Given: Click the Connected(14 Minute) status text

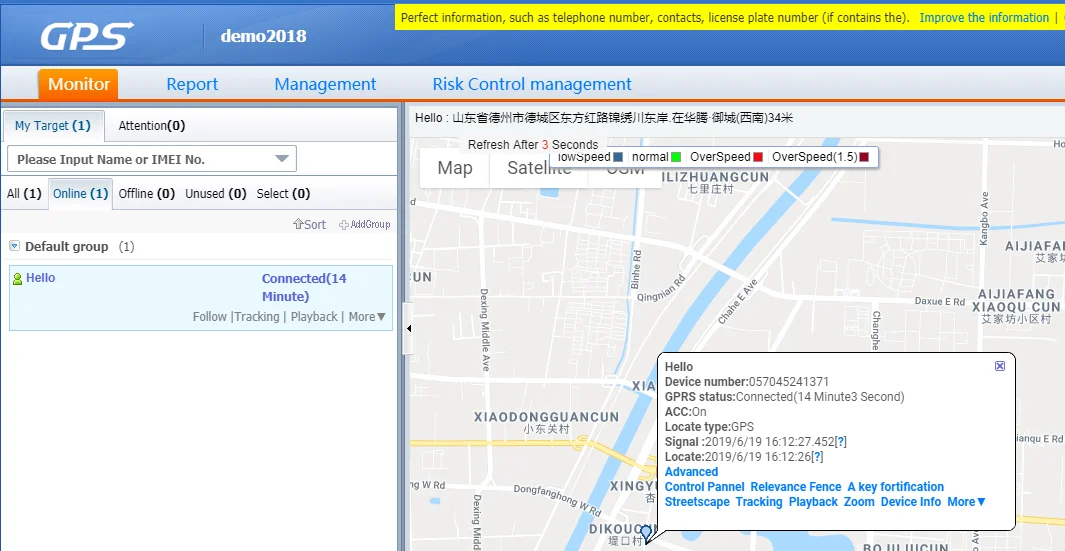Looking at the screenshot, I should tap(304, 287).
